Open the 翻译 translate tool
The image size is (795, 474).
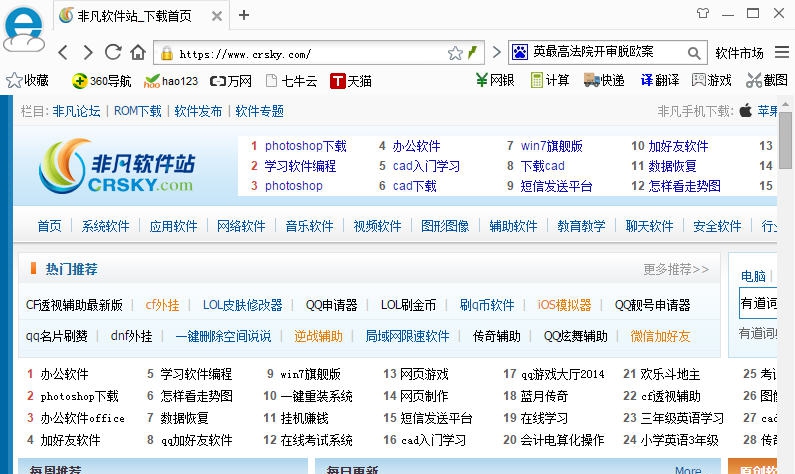pos(660,80)
